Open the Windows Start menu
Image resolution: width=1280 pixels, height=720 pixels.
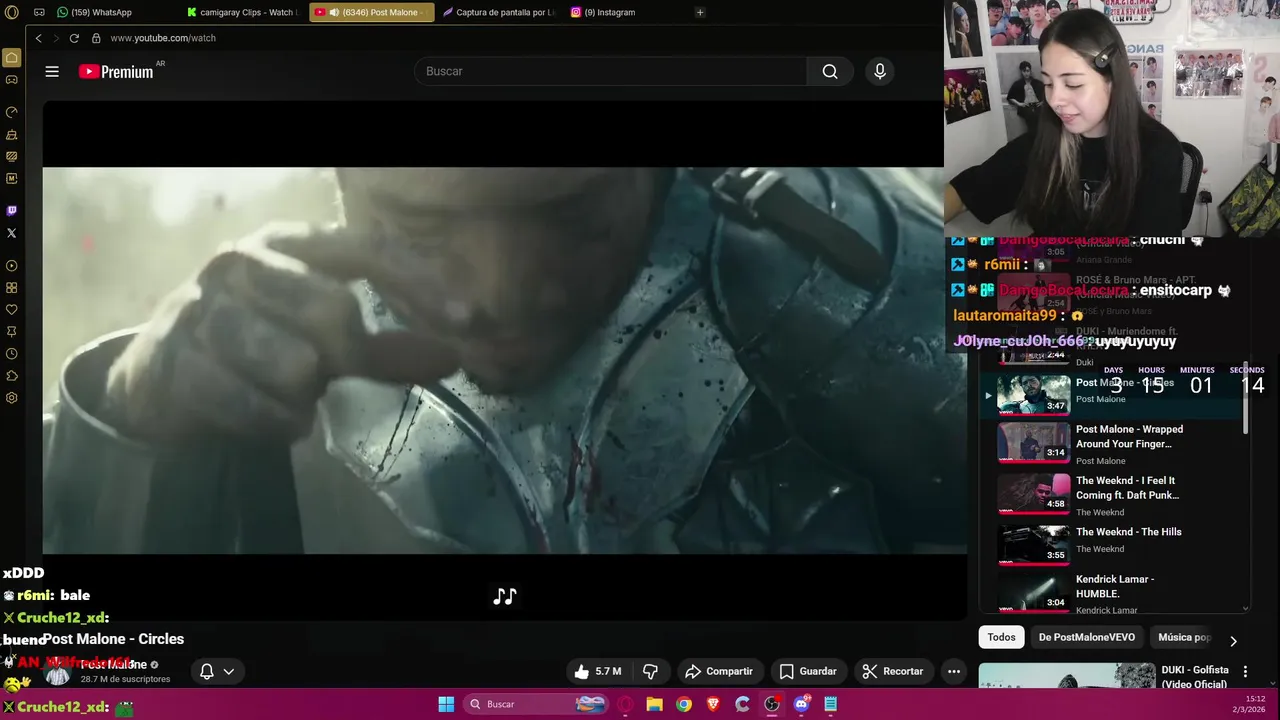coord(446,704)
